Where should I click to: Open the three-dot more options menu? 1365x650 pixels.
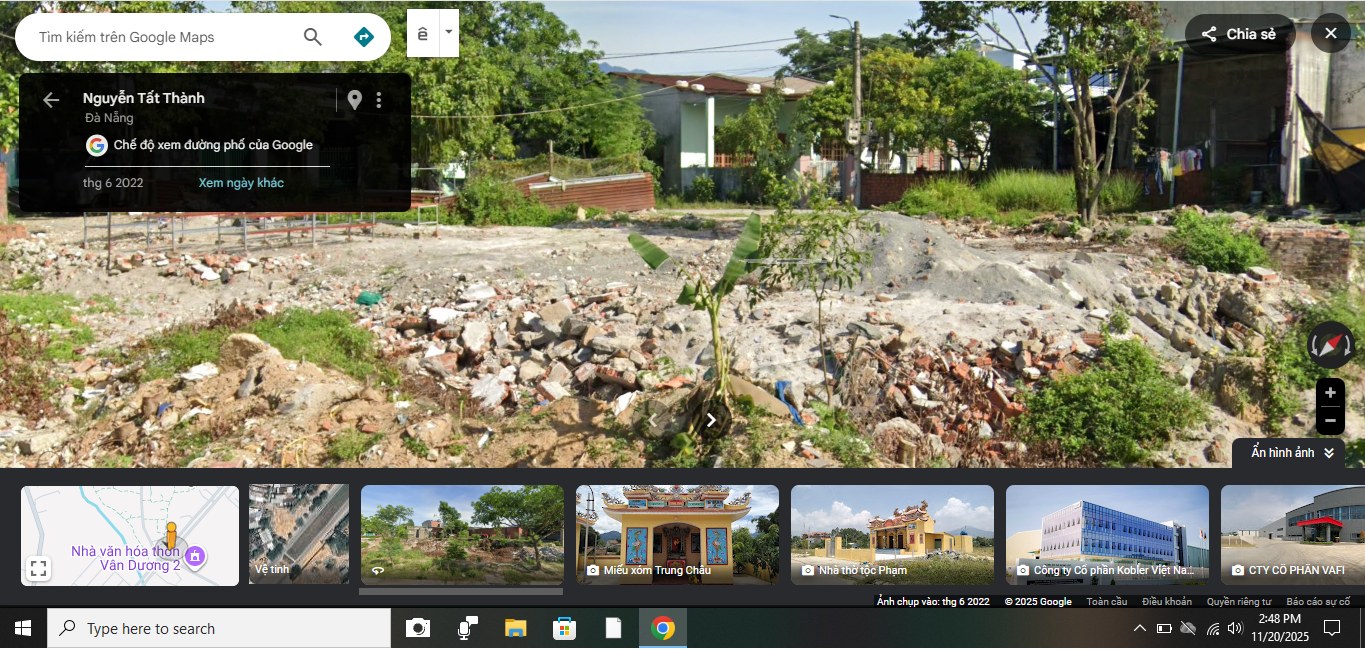[379, 100]
